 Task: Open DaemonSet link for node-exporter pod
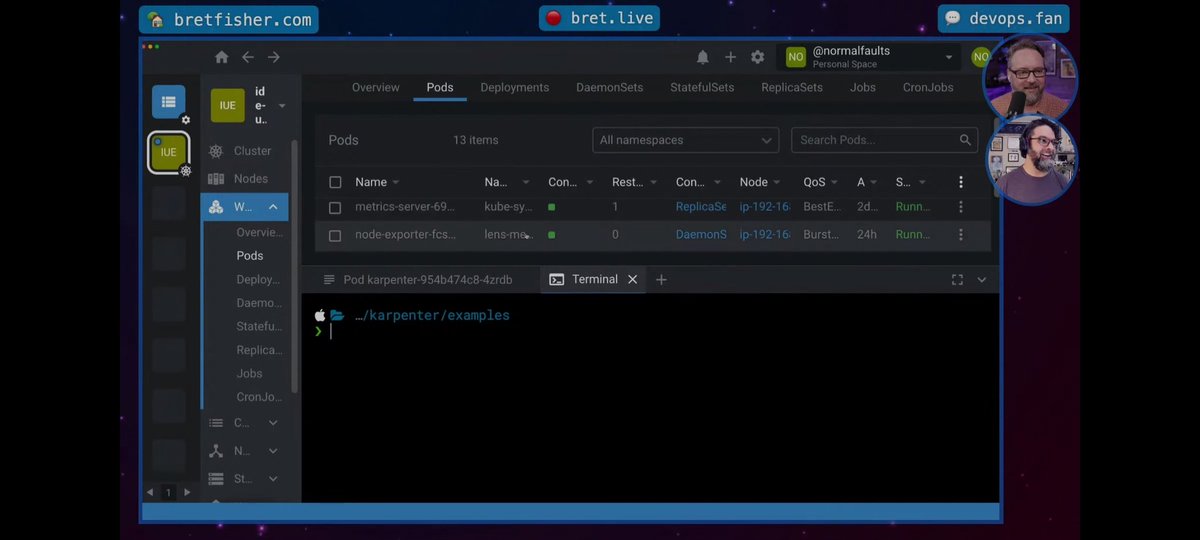point(701,235)
